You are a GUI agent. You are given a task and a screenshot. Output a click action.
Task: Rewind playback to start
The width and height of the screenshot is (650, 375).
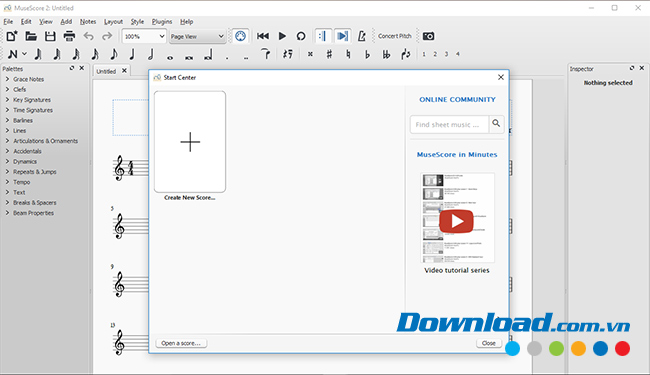[263, 36]
